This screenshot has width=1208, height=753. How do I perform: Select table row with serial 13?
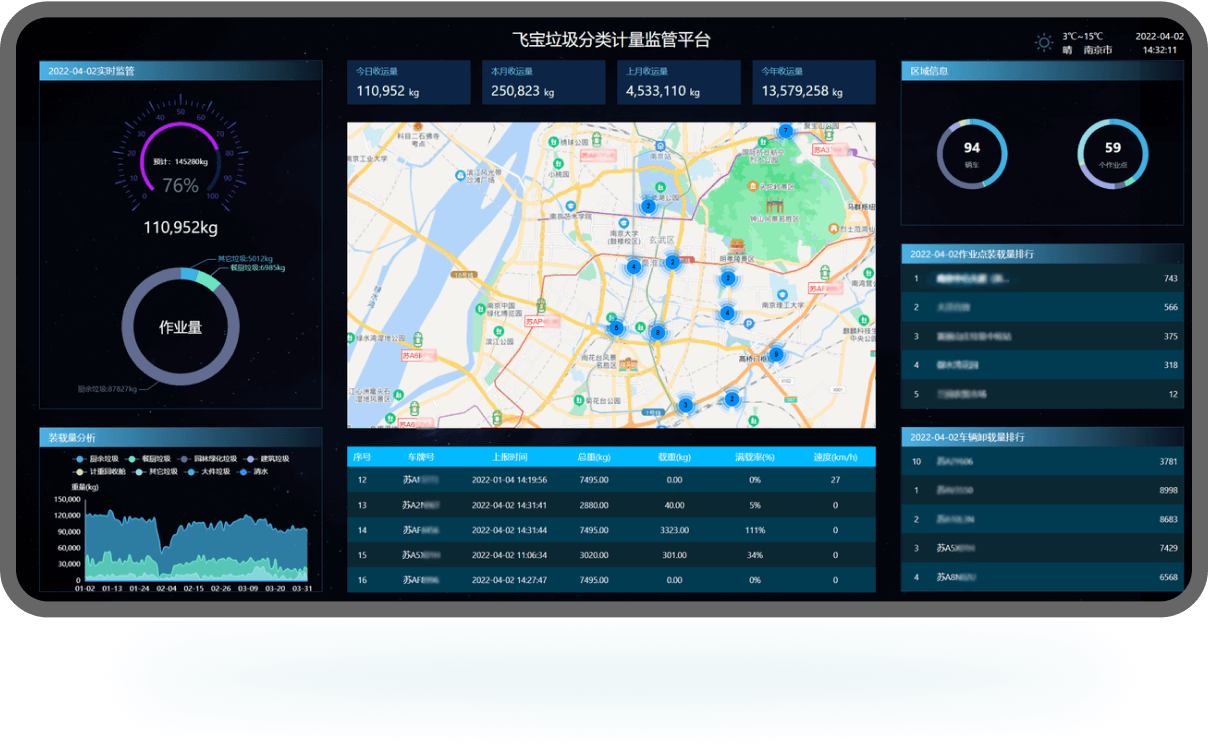(x=611, y=505)
